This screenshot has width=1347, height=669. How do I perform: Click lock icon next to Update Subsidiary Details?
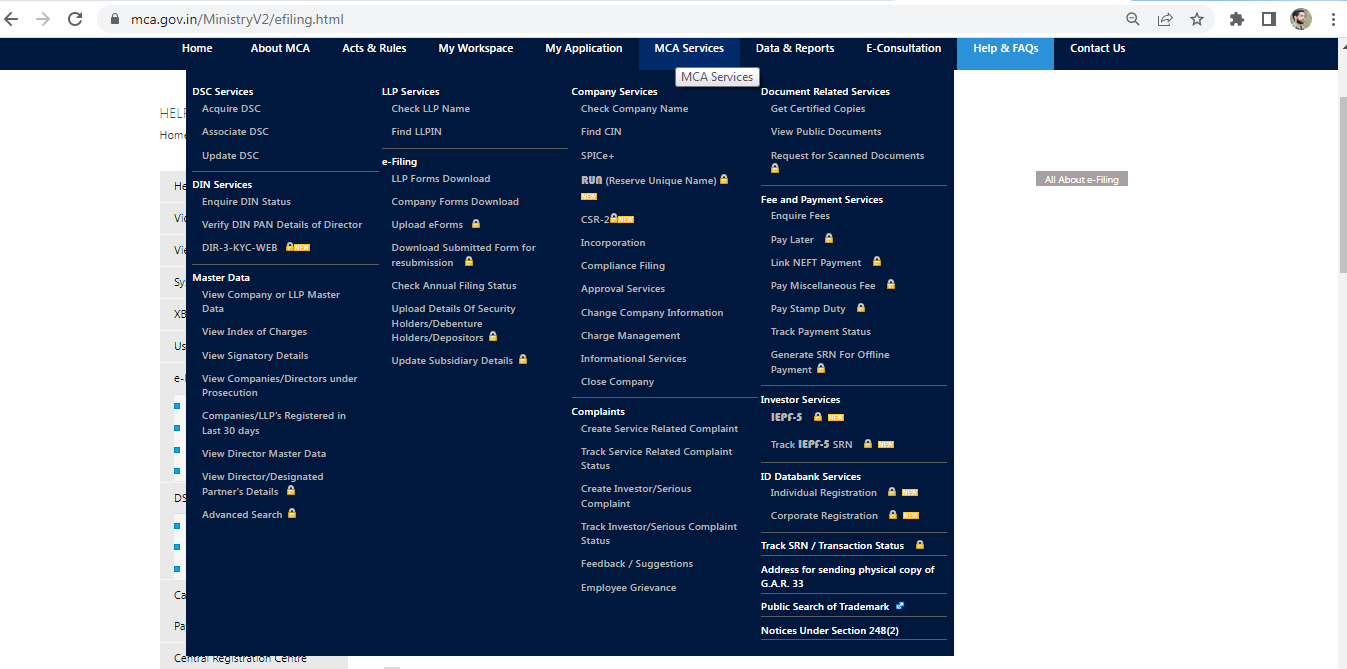click(x=523, y=359)
